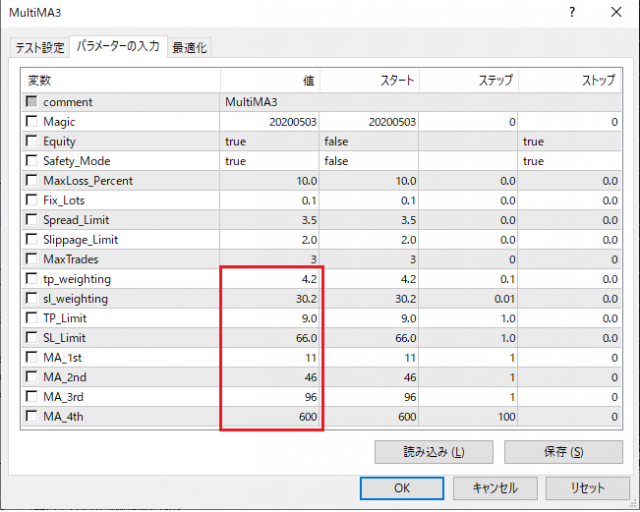This screenshot has height=512, width=640.
Task: Open the Safety_Mode stop true cell
Action: pyautogui.click(x=570, y=161)
